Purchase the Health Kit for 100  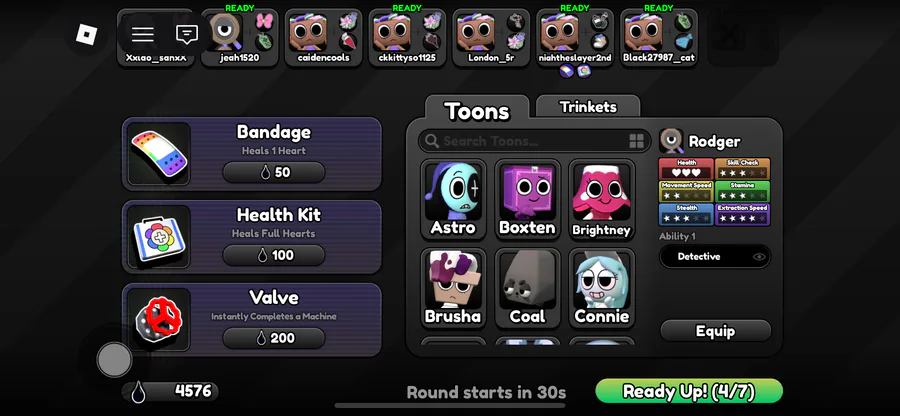274,255
